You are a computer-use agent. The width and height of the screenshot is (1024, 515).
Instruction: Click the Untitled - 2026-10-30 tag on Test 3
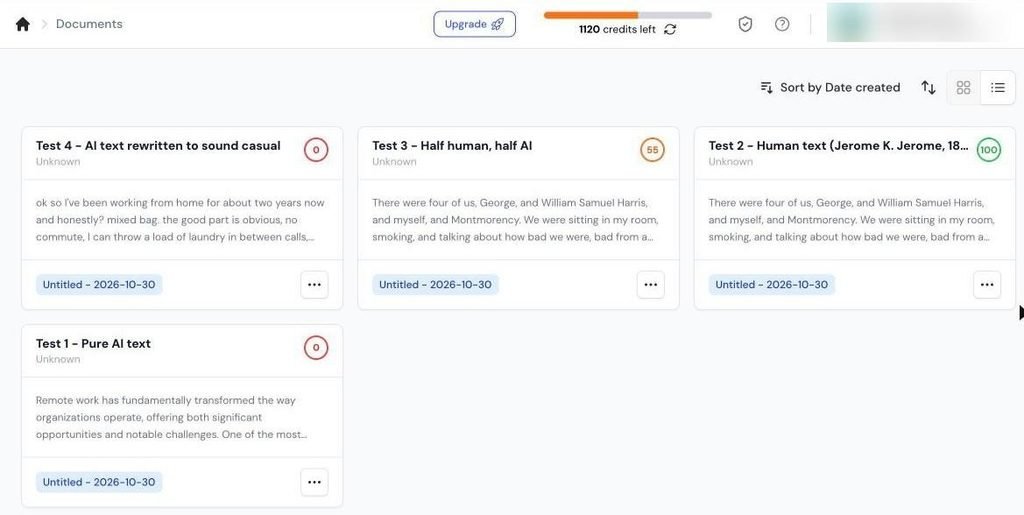pyautogui.click(x=436, y=285)
